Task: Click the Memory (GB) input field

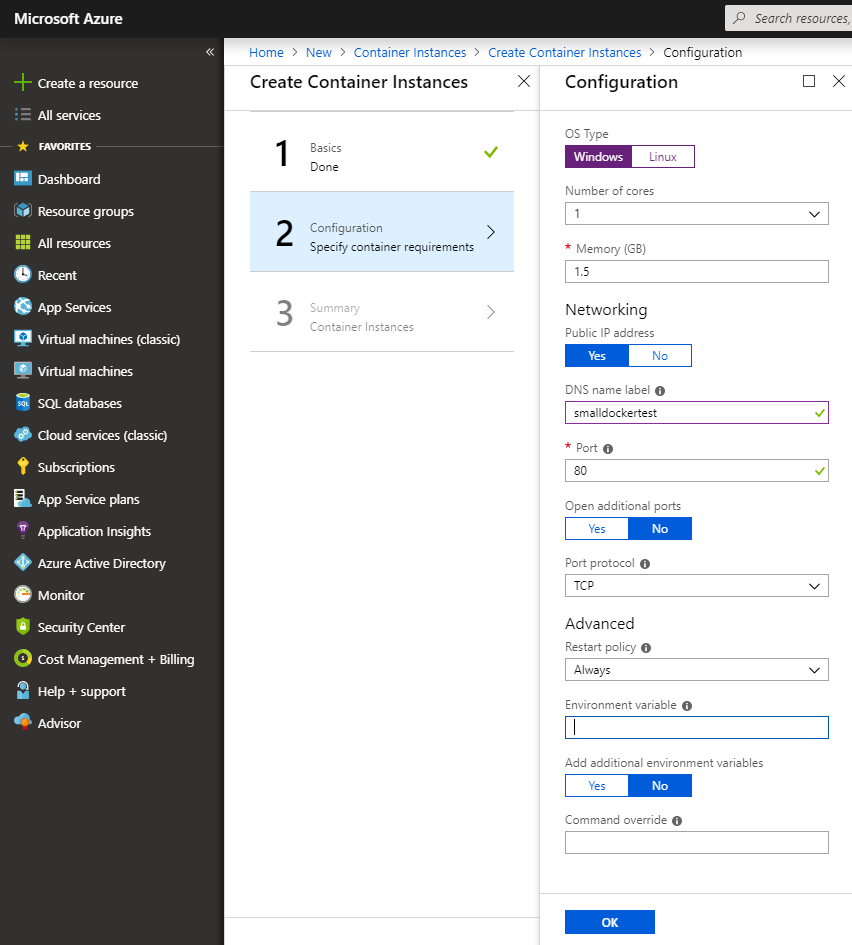Action: [x=697, y=271]
